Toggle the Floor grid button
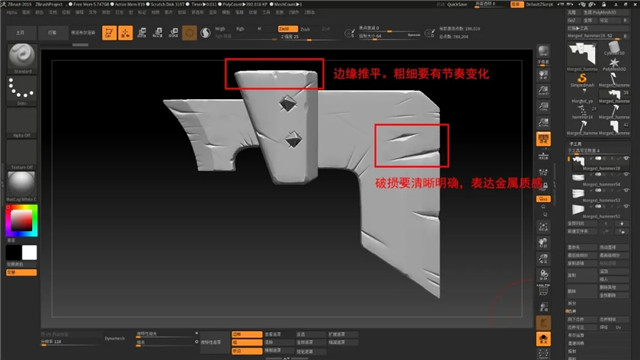 (543, 155)
